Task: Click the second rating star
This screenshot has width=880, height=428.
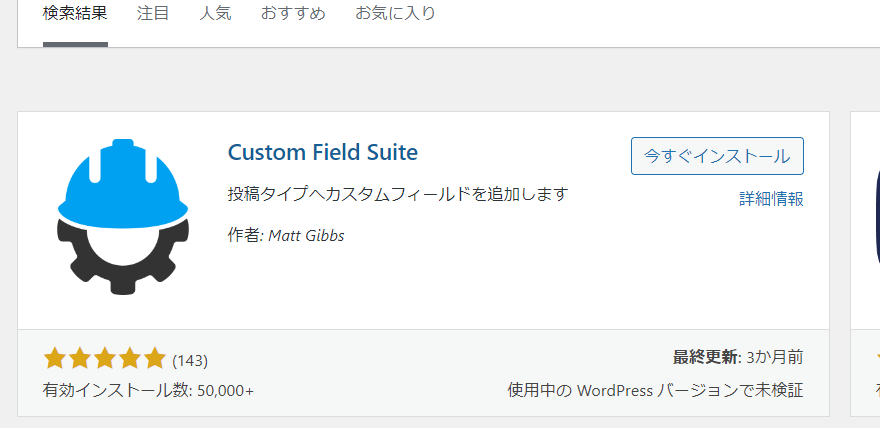Action: 80,358
